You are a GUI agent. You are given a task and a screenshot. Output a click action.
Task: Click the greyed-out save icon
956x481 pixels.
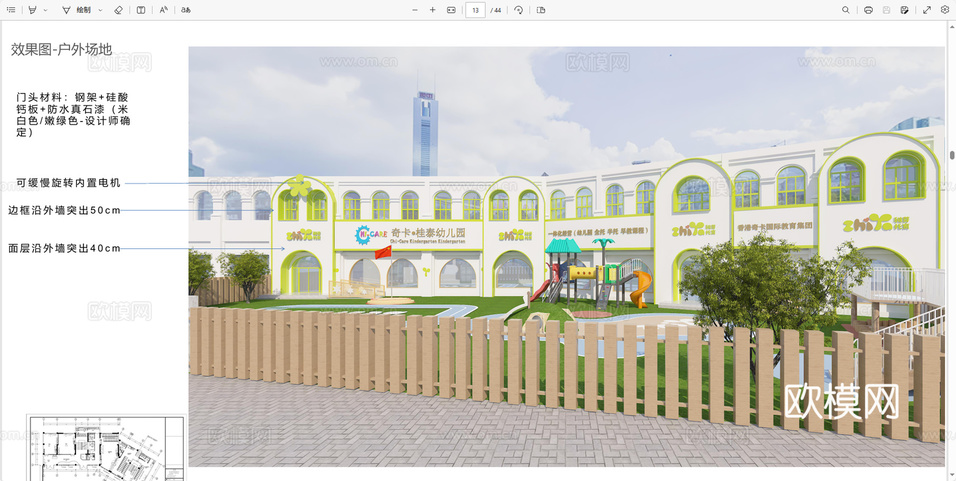point(886,10)
